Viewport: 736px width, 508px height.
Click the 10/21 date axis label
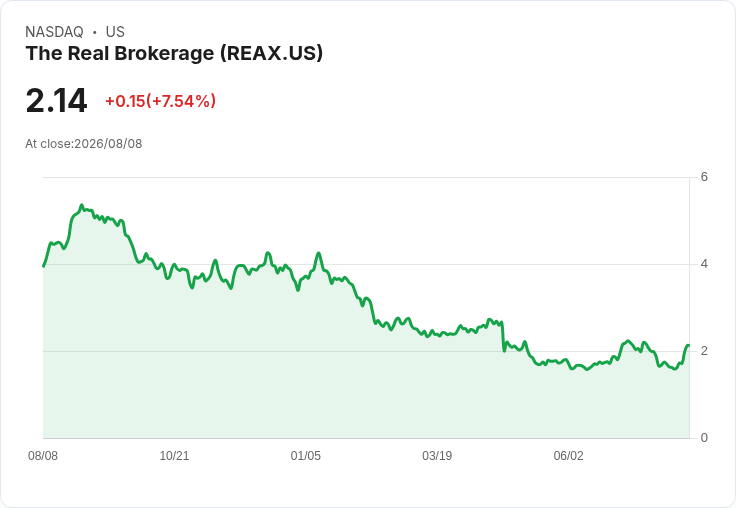[174, 456]
